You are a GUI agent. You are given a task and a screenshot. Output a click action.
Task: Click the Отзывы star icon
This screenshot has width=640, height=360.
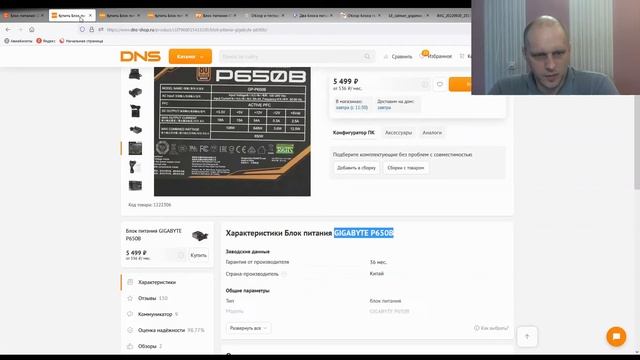point(130,298)
